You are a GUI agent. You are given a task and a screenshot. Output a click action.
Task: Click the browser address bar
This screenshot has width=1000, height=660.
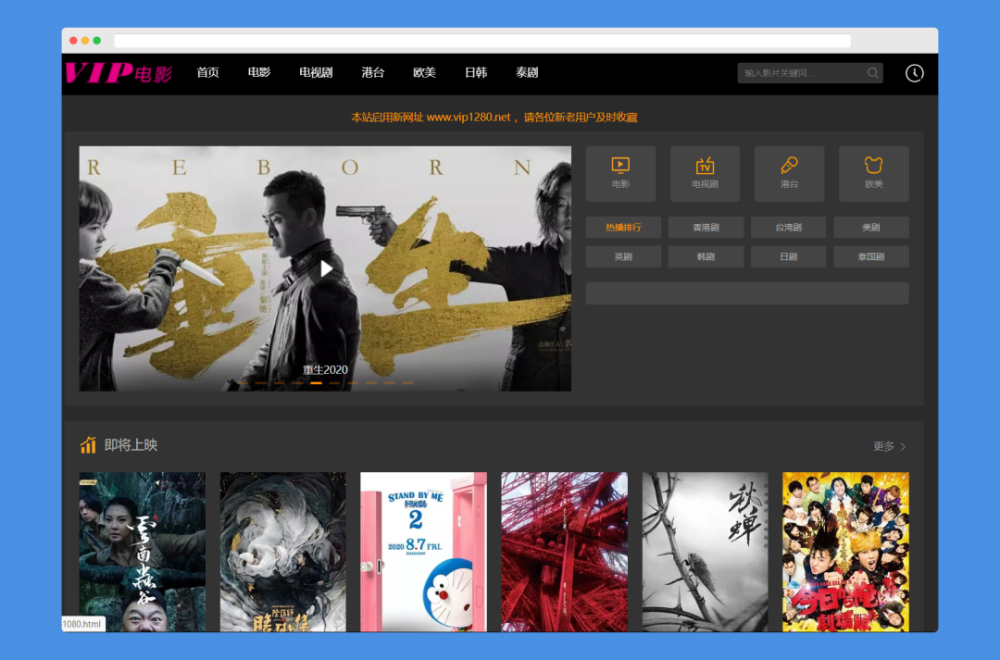(x=482, y=41)
